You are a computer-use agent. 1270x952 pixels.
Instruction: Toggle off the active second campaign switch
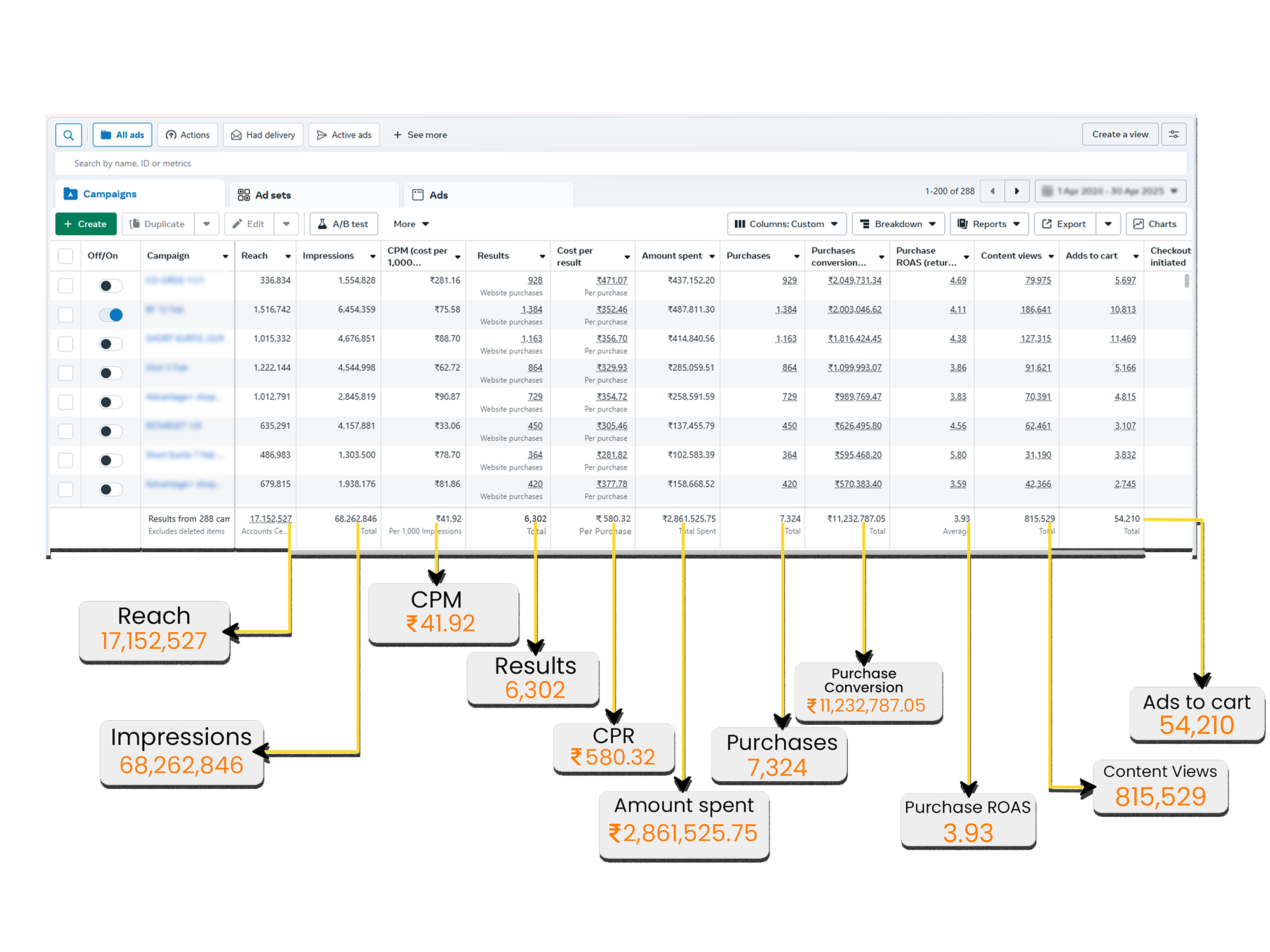pos(111,315)
